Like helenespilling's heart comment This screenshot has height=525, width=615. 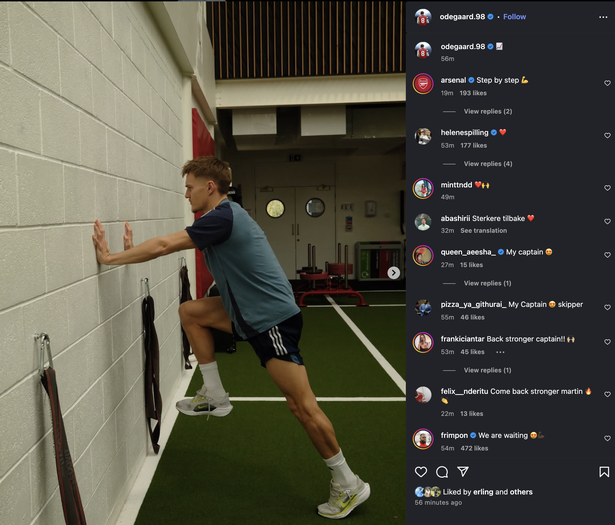[607, 136]
